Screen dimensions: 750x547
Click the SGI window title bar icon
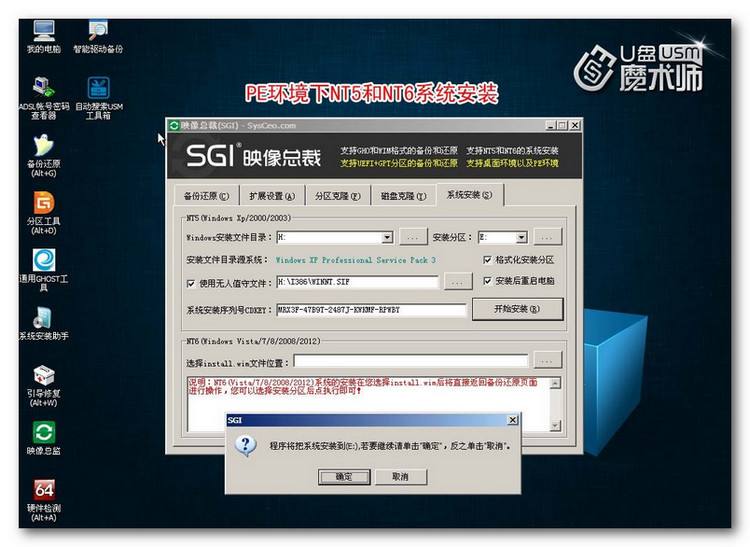[x=174, y=125]
